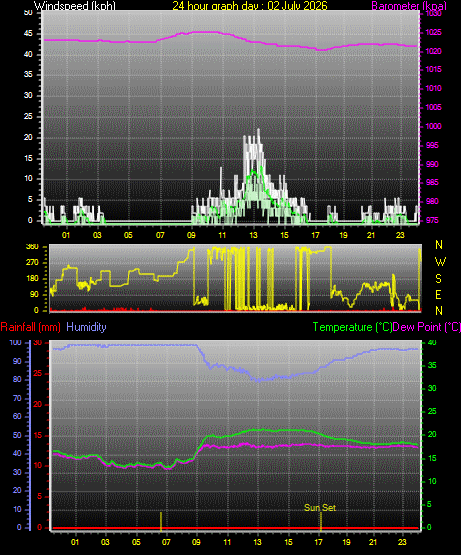The height and width of the screenshot is (555, 461).
Task: Select barometer axis value "1000"
Action: click(x=433, y=126)
